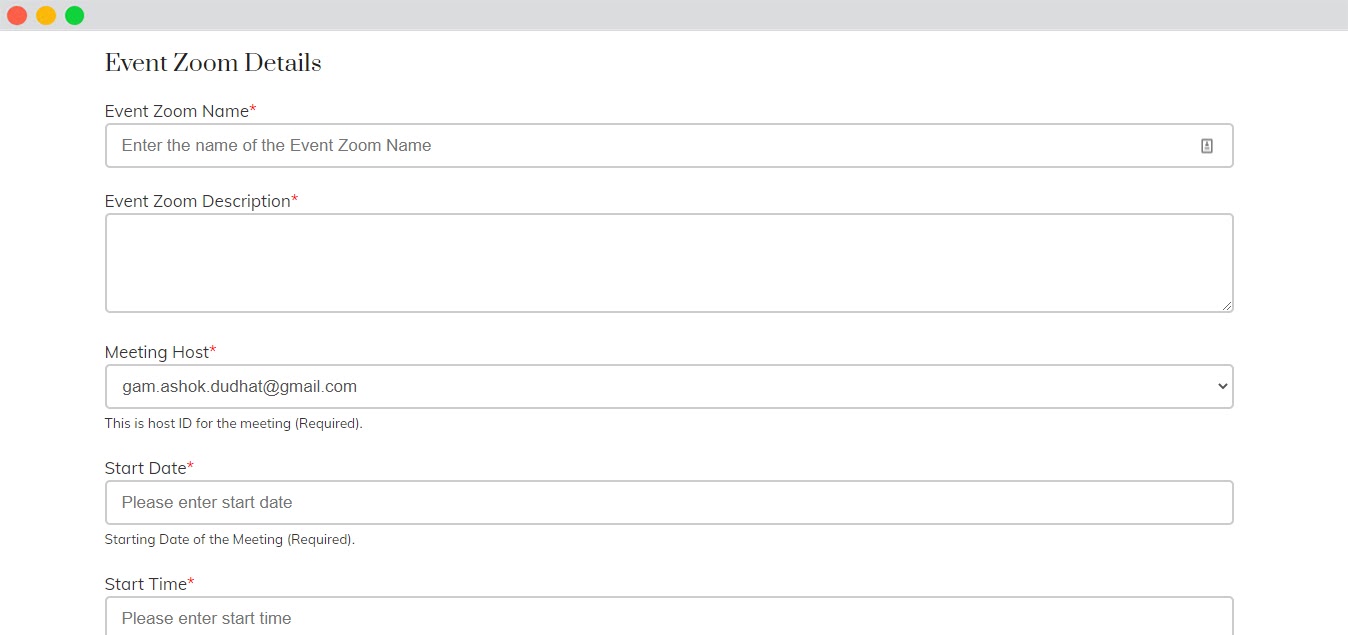This screenshot has height=635, width=1348.
Task: Click the yellow minimize window button
Action: coord(46,15)
